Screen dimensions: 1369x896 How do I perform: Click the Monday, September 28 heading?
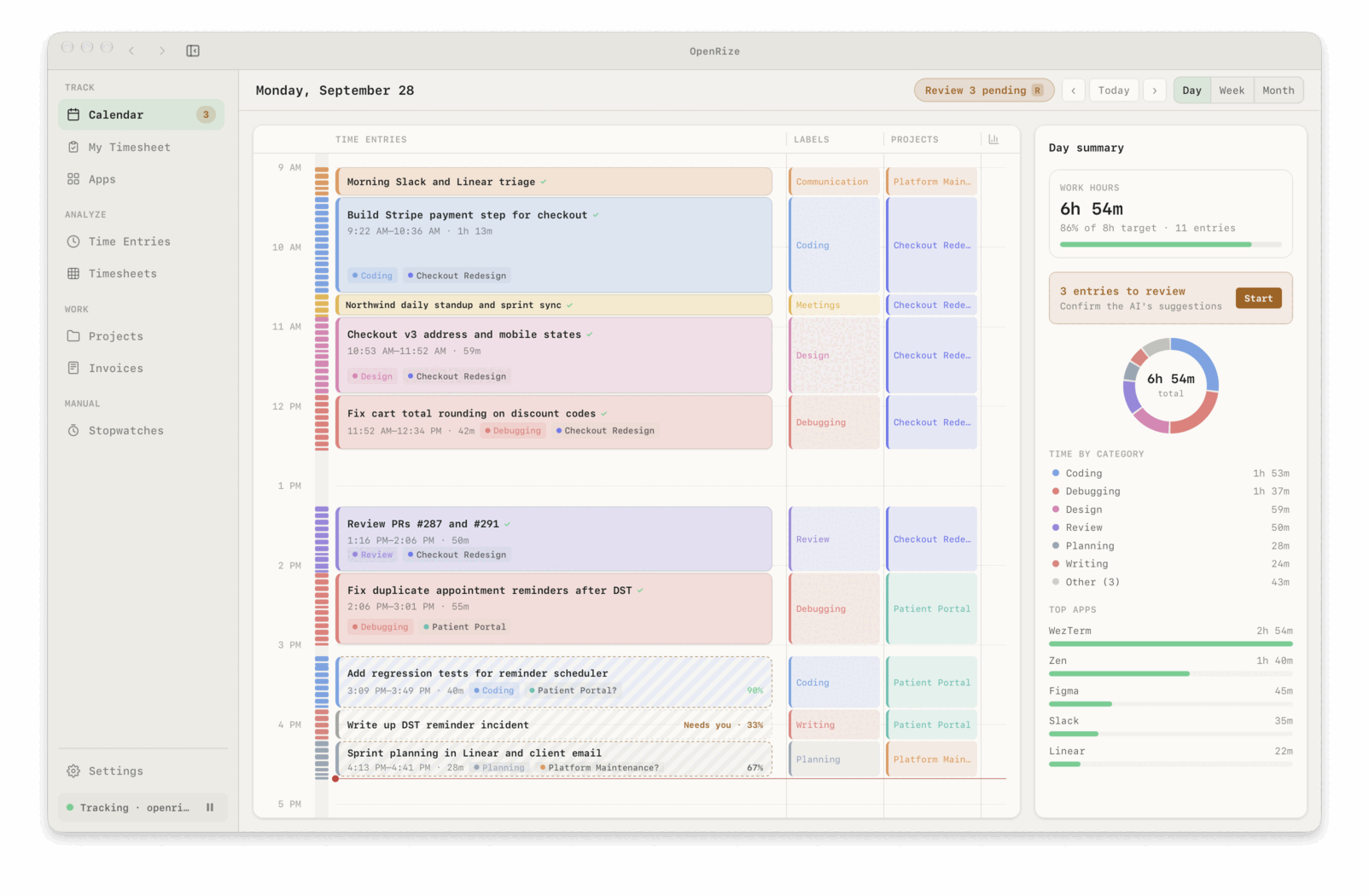[x=335, y=90]
